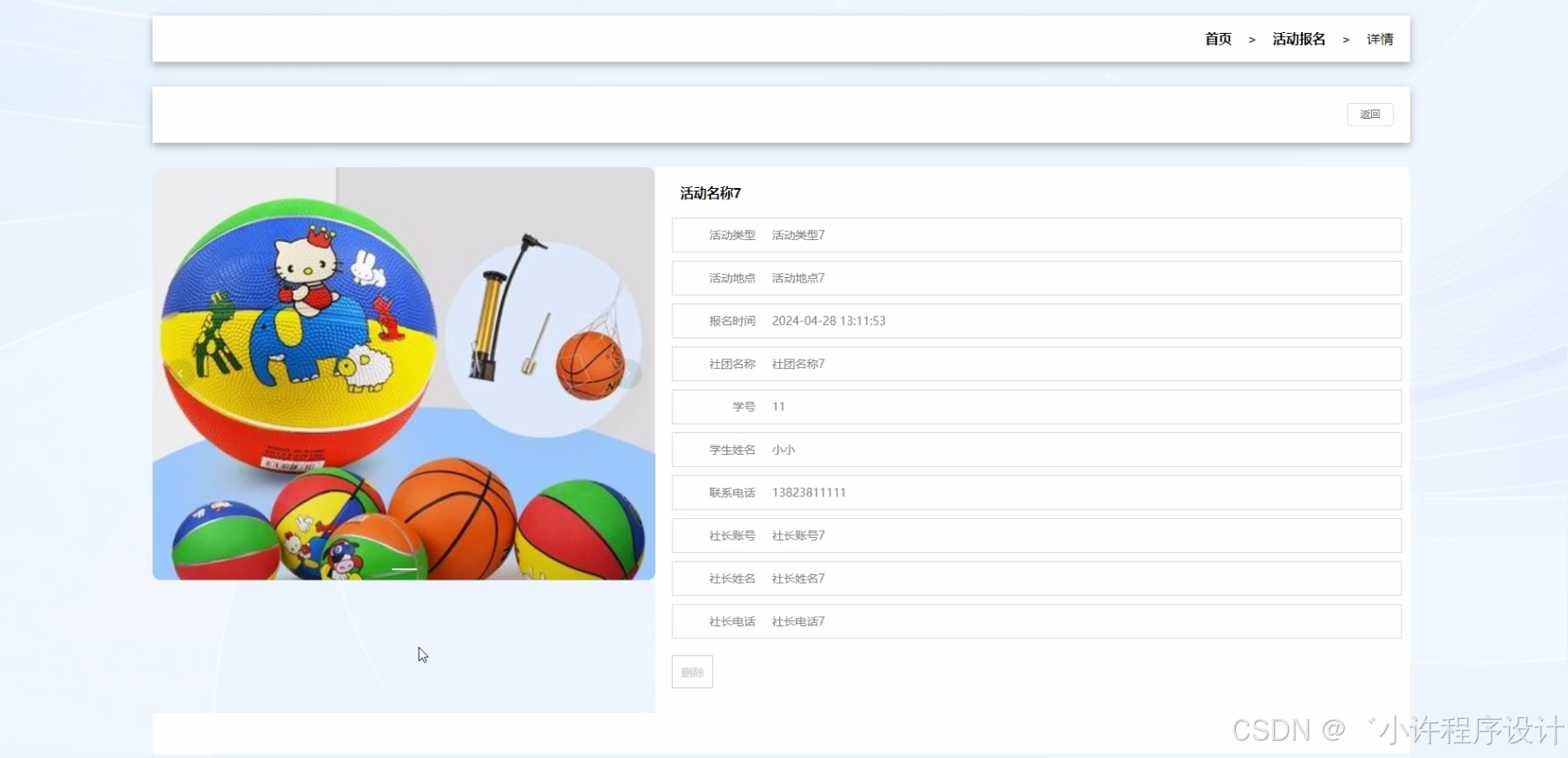
Task: Click the value "活动类型7"
Action: 798,235
